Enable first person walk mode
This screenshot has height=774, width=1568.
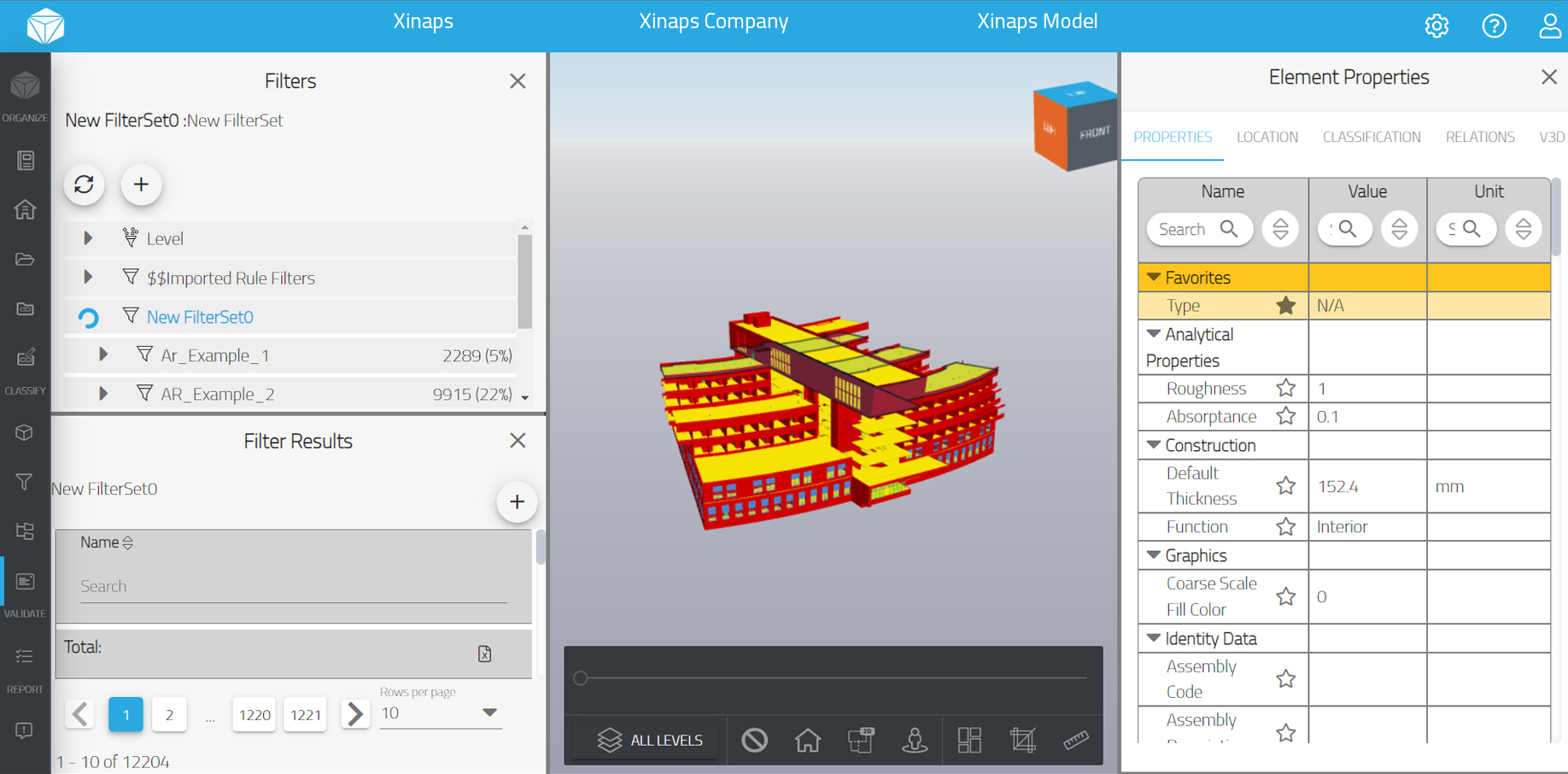click(x=915, y=740)
